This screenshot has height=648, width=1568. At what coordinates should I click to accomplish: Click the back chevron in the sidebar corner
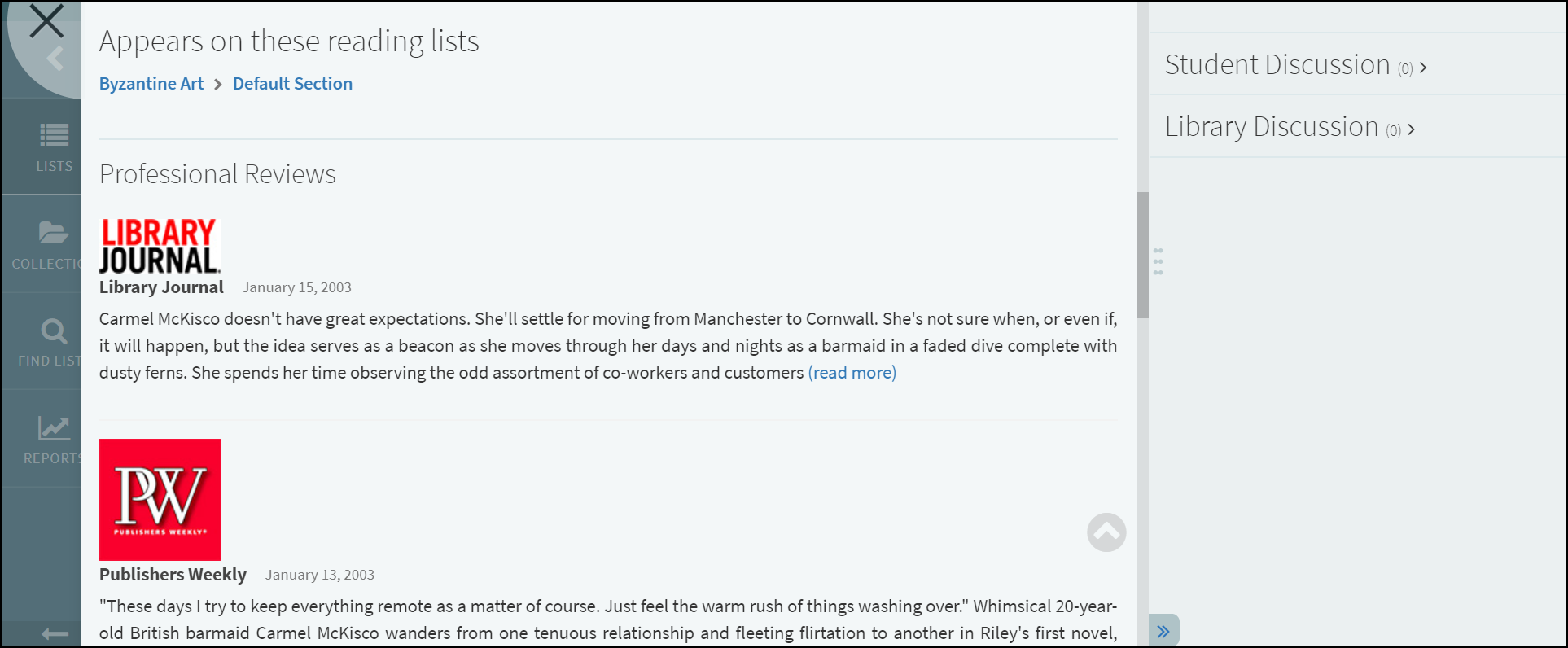coord(55,59)
